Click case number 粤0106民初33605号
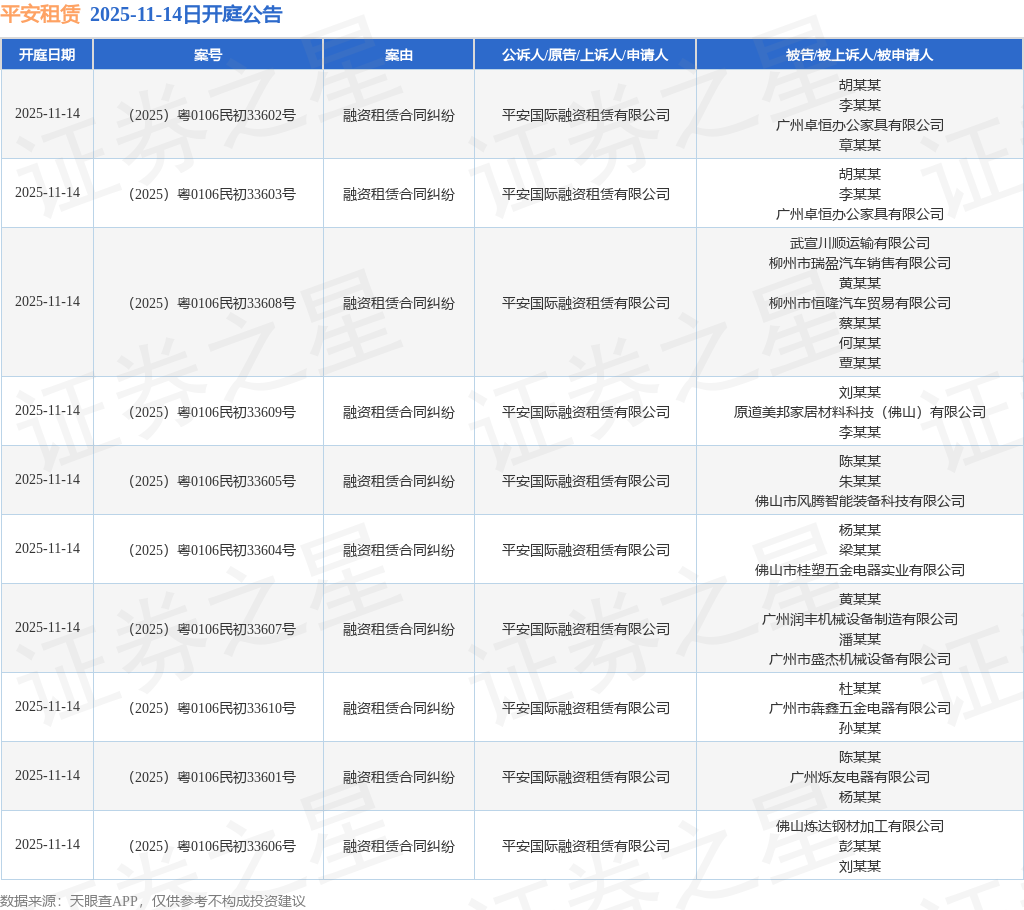Image resolution: width=1024 pixels, height=910 pixels. (x=212, y=481)
